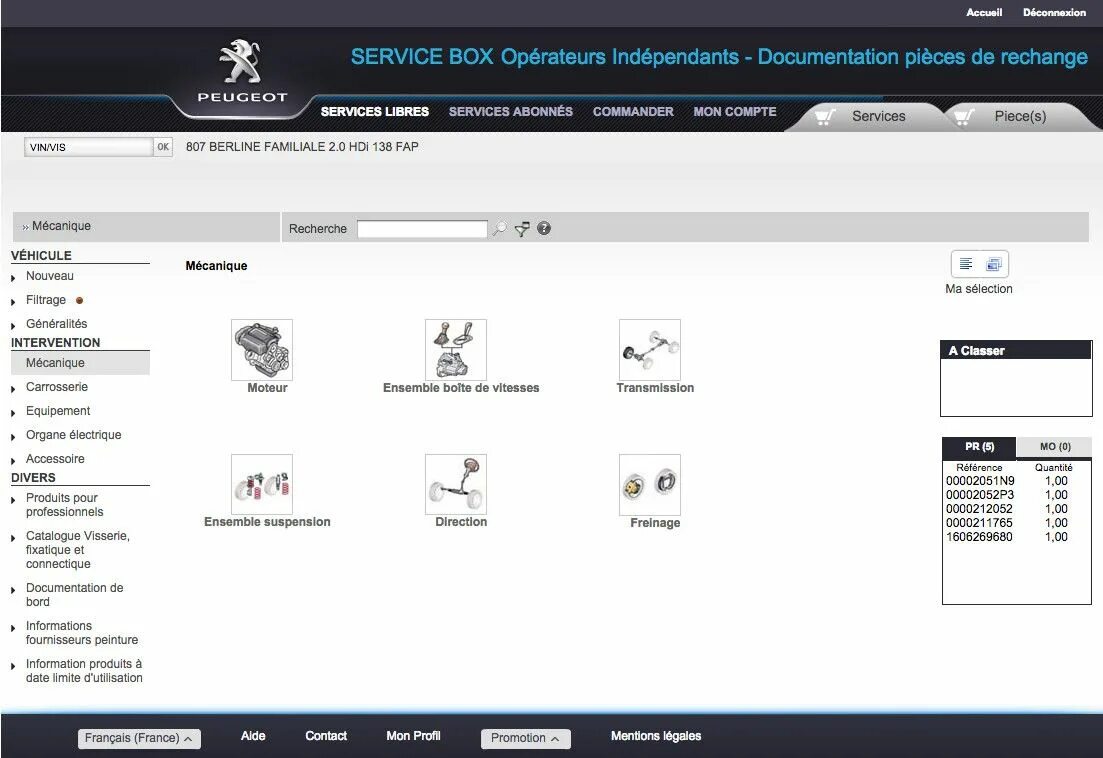The height and width of the screenshot is (758, 1103).
Task: Click the OK button next to VIN/VIS
Action: (163, 147)
